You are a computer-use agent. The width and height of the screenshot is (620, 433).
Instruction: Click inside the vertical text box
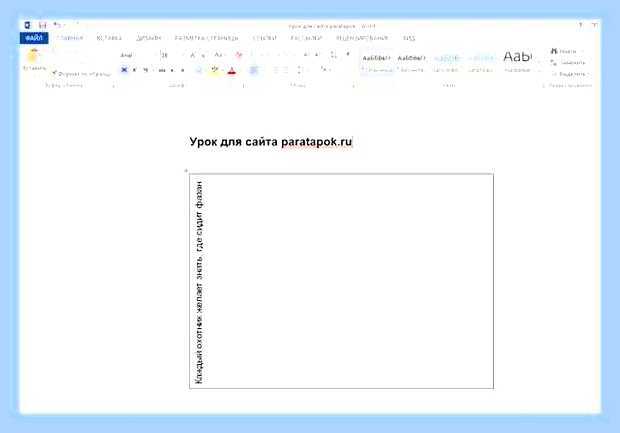[x=341, y=281]
